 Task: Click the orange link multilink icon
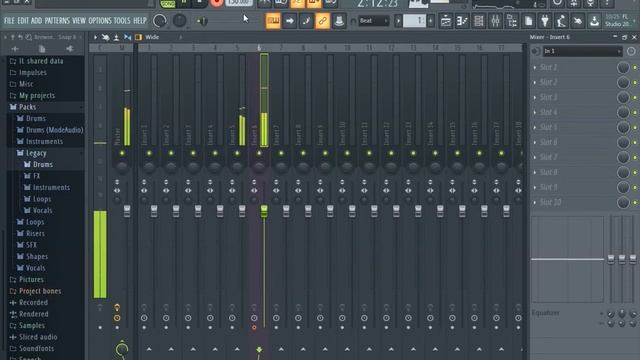click(x=322, y=21)
